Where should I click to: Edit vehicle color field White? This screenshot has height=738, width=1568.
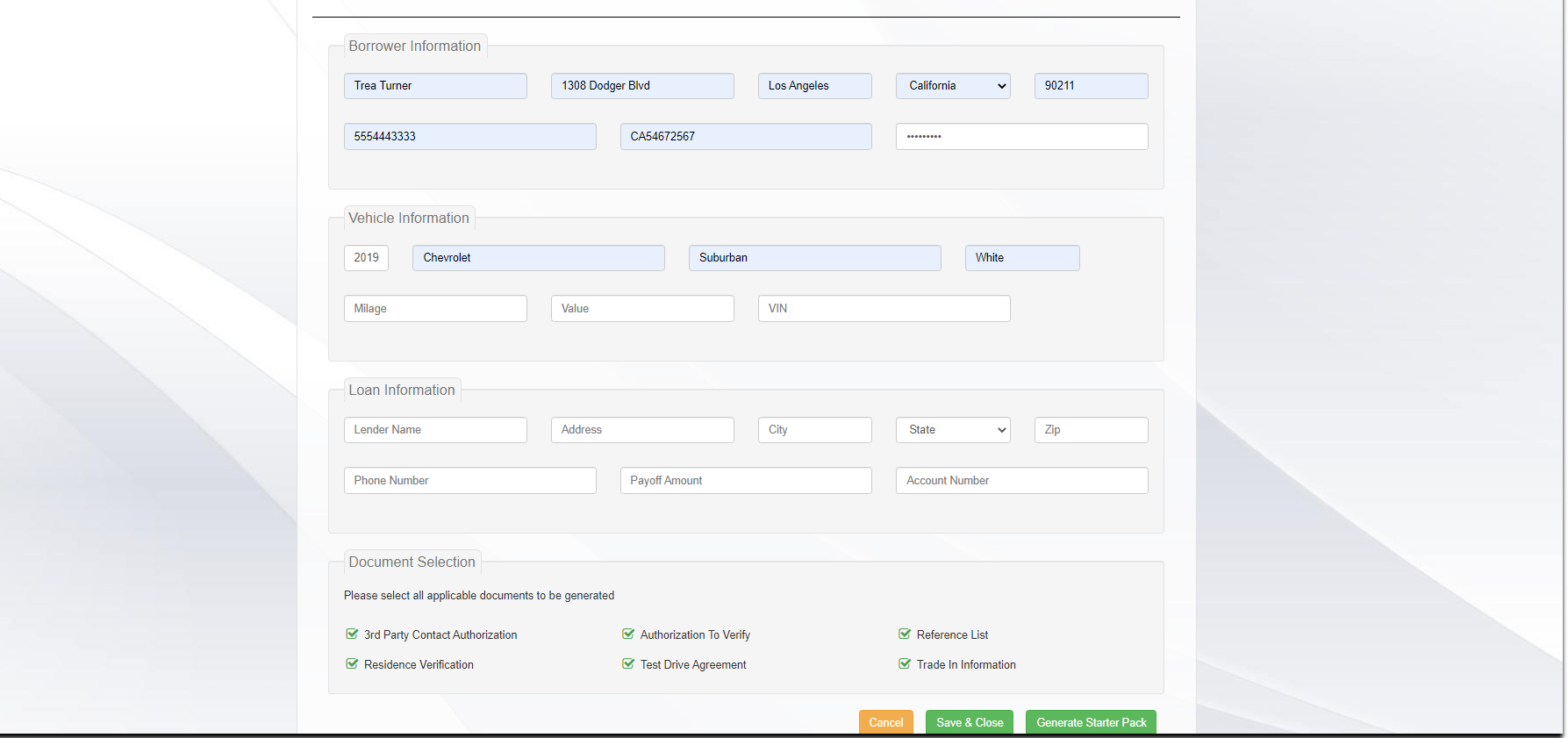[x=1022, y=258]
